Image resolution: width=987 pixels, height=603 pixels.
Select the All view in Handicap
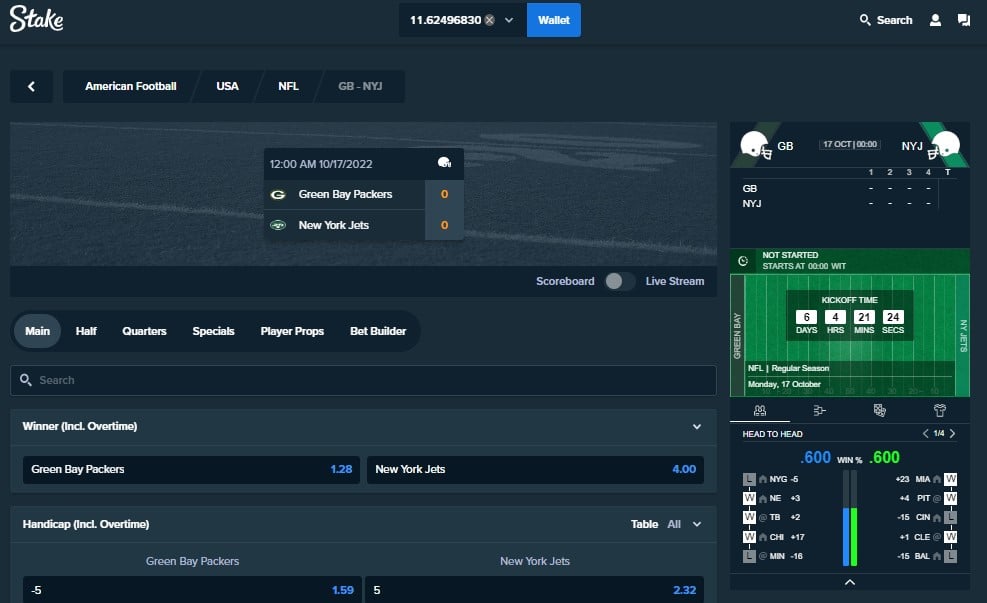674,524
